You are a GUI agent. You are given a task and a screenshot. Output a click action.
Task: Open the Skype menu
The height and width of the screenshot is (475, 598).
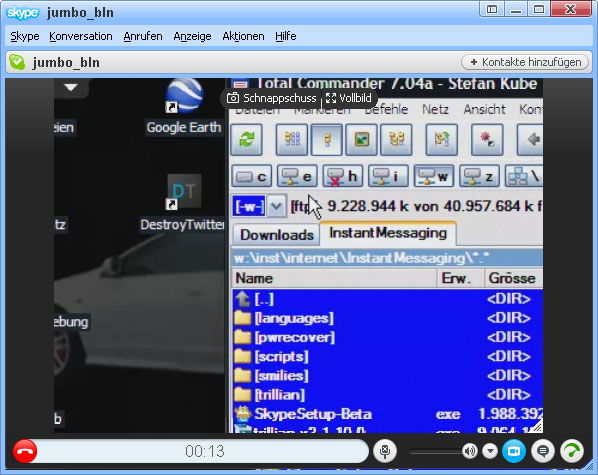tap(24, 36)
